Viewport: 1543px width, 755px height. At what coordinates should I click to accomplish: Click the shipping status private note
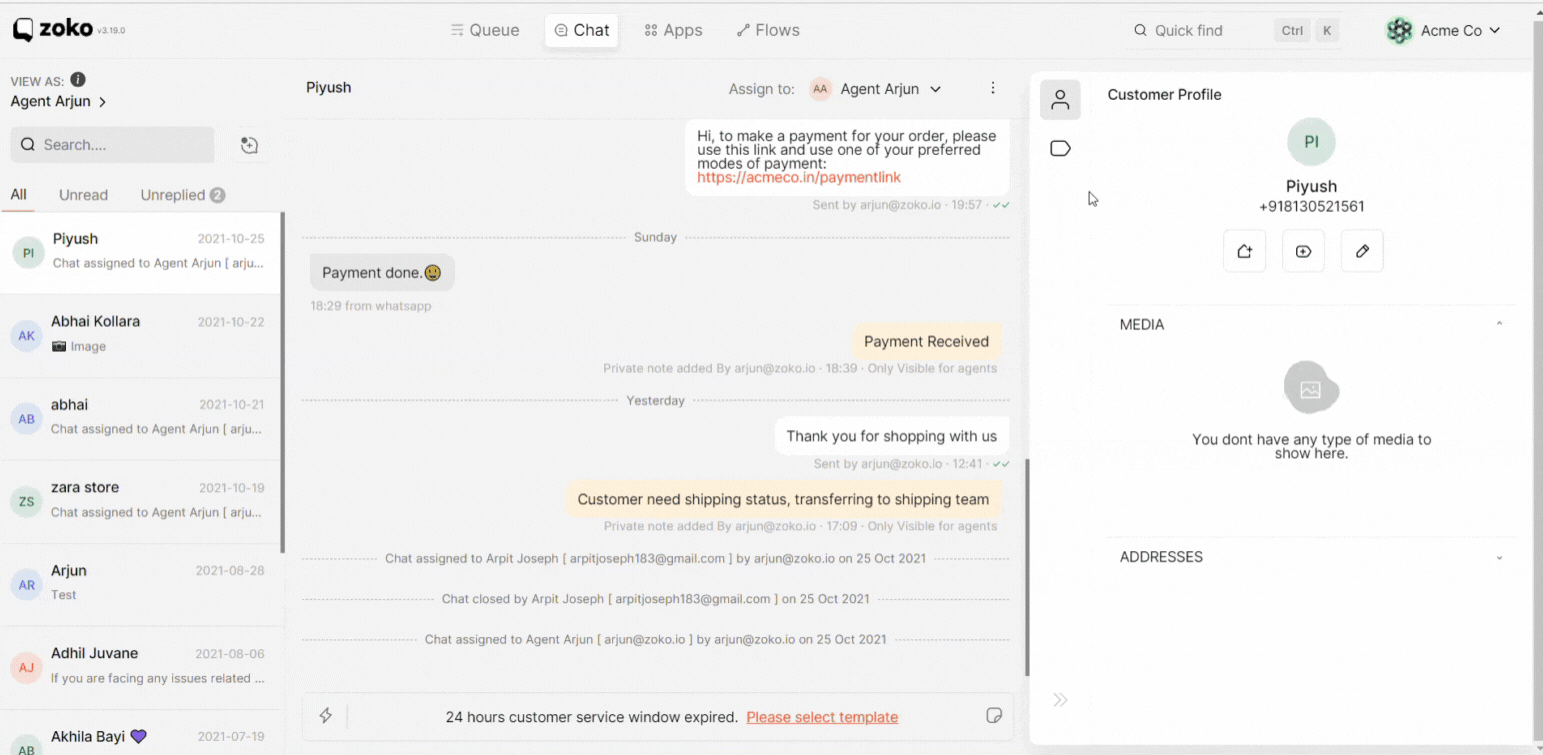pos(783,499)
